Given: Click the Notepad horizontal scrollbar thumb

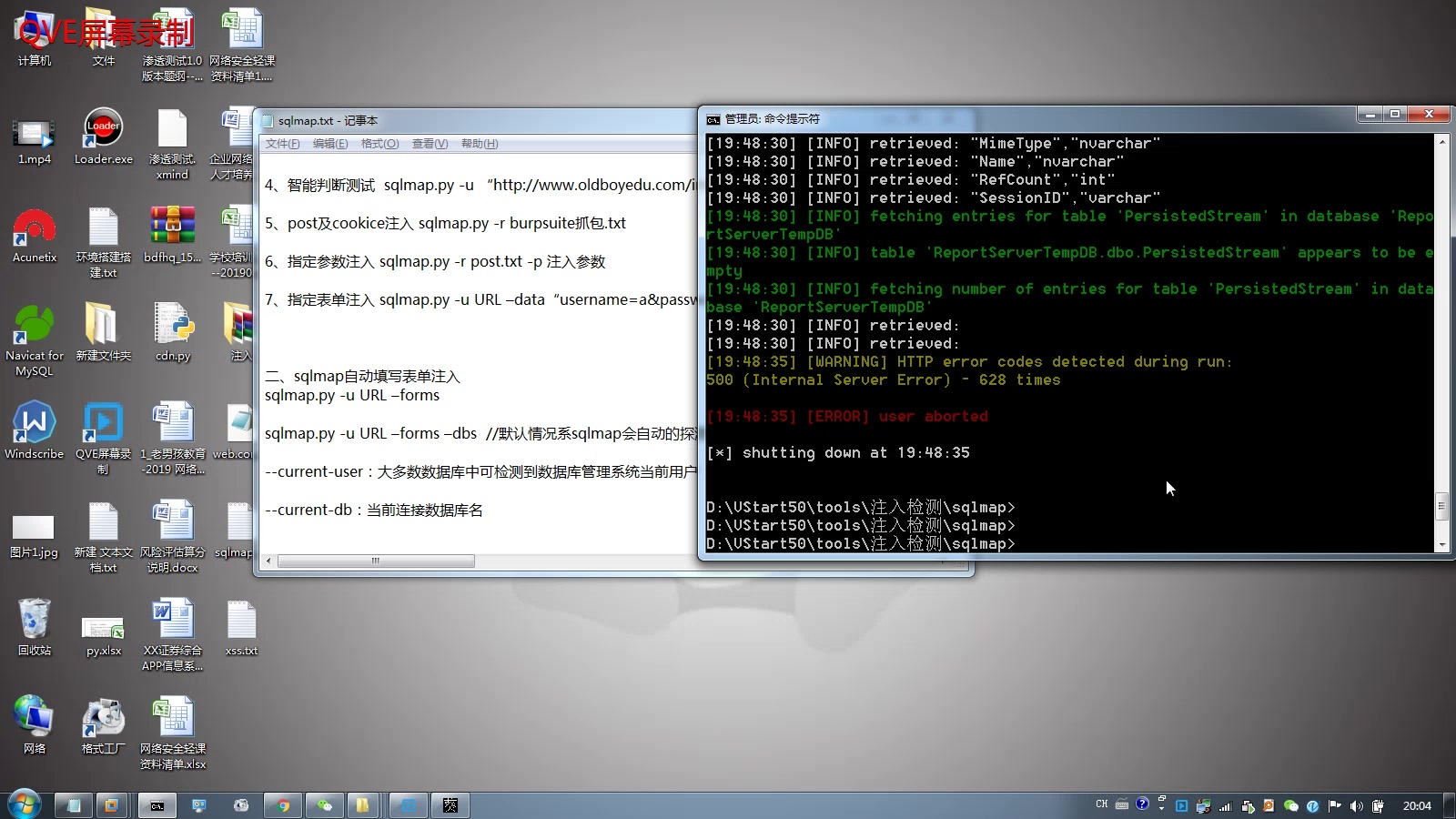Looking at the screenshot, I should click(376, 561).
